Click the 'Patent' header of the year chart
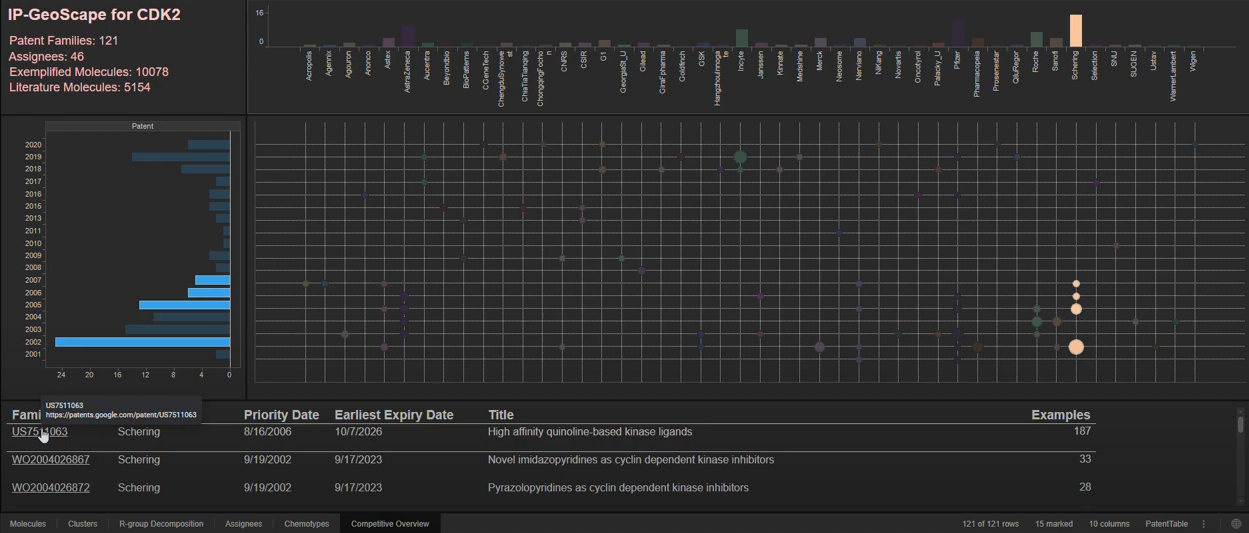The image size is (1249, 533). click(143, 126)
